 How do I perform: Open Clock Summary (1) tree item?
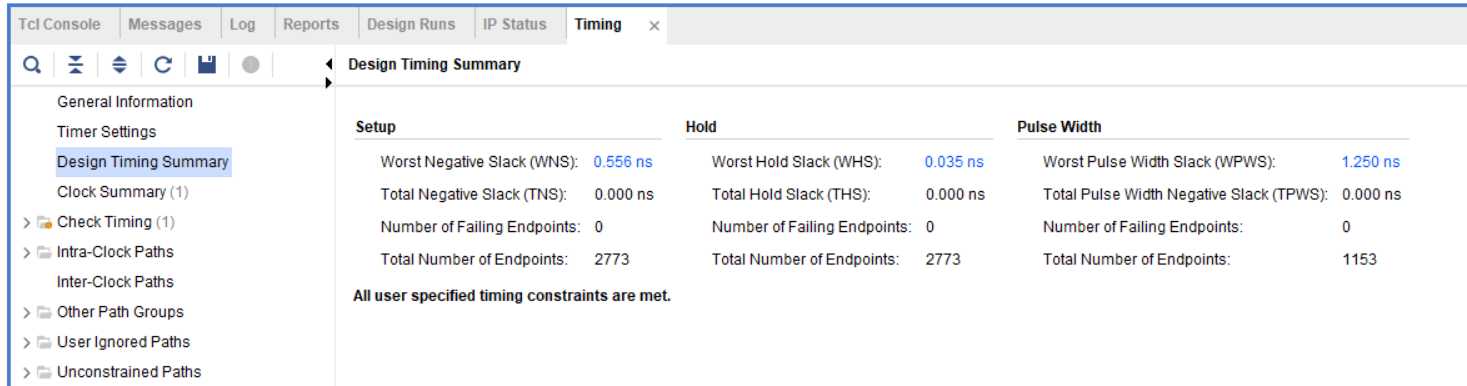tap(123, 192)
